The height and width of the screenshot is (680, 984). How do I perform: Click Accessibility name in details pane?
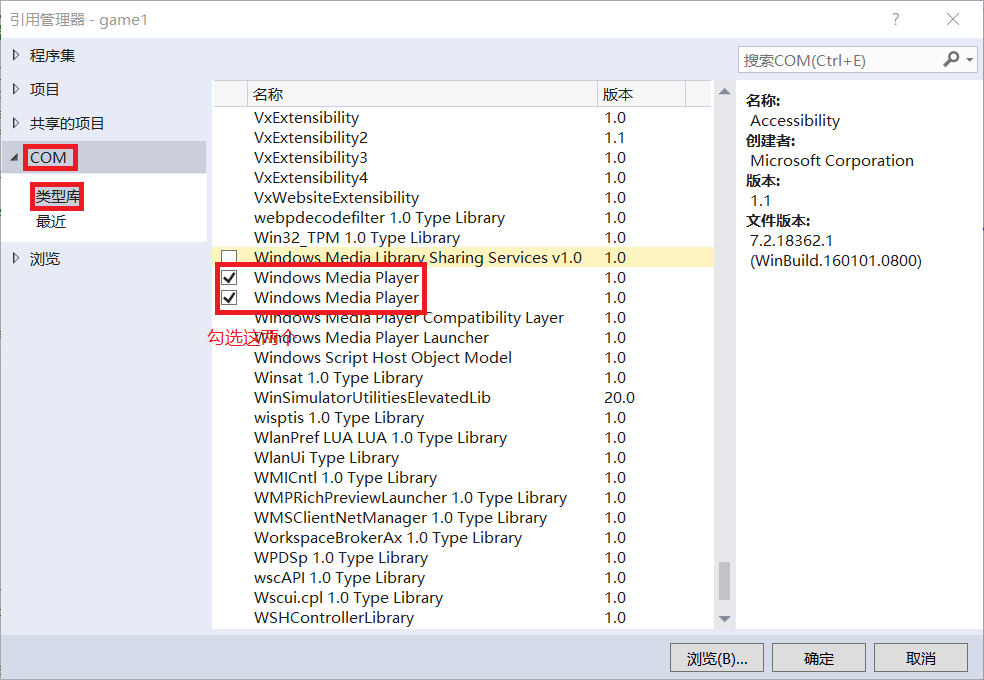(x=795, y=120)
